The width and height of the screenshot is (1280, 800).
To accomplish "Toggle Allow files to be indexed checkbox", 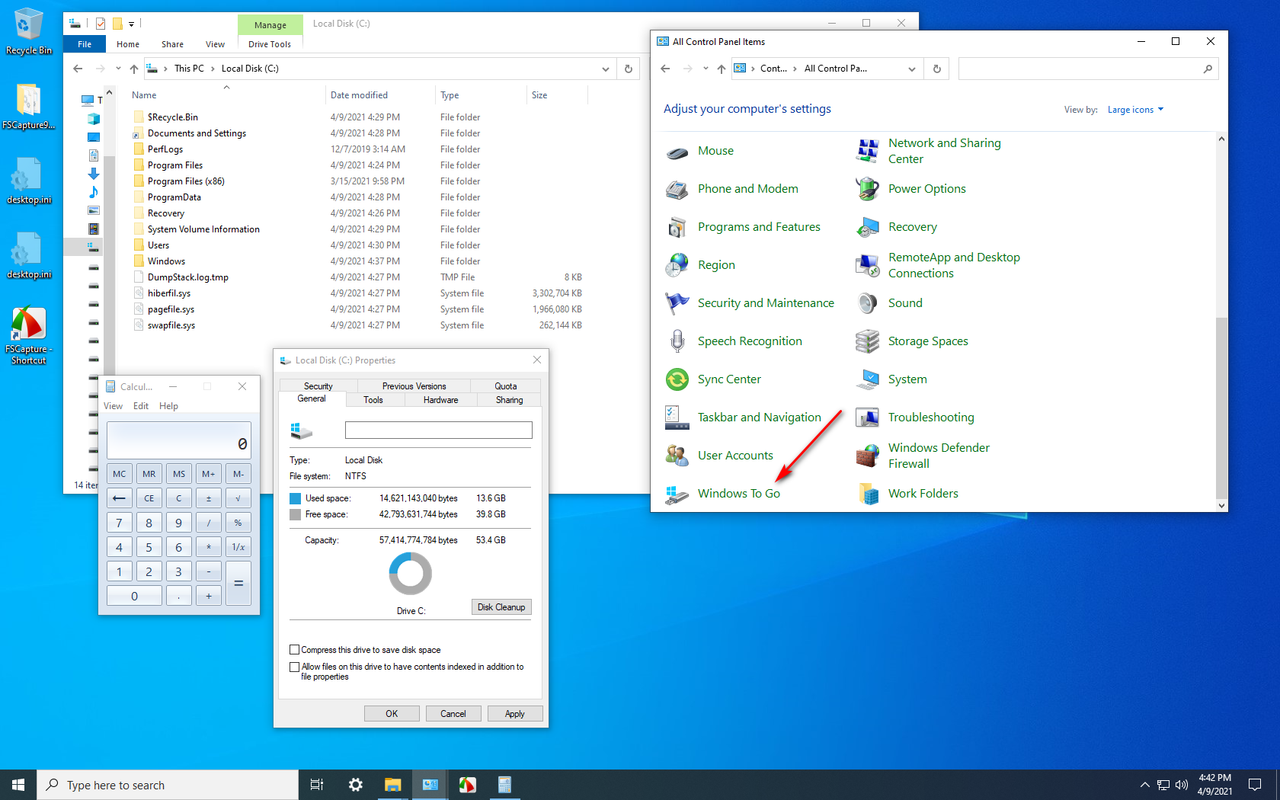I will click(294, 667).
